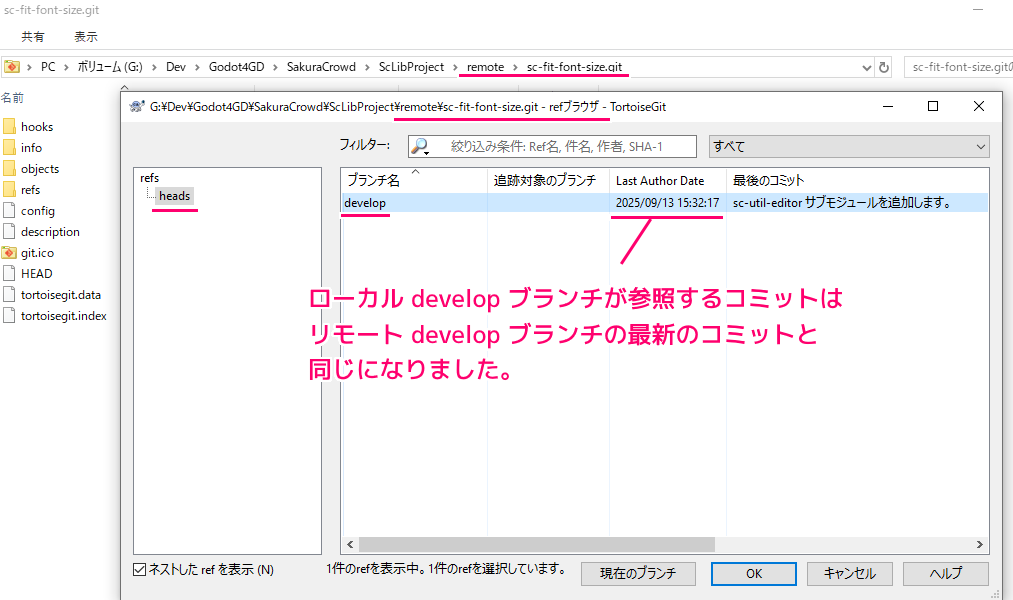Screen dimensions: 1013x600
Task: Click the objects folder icon
Action: coord(10,169)
